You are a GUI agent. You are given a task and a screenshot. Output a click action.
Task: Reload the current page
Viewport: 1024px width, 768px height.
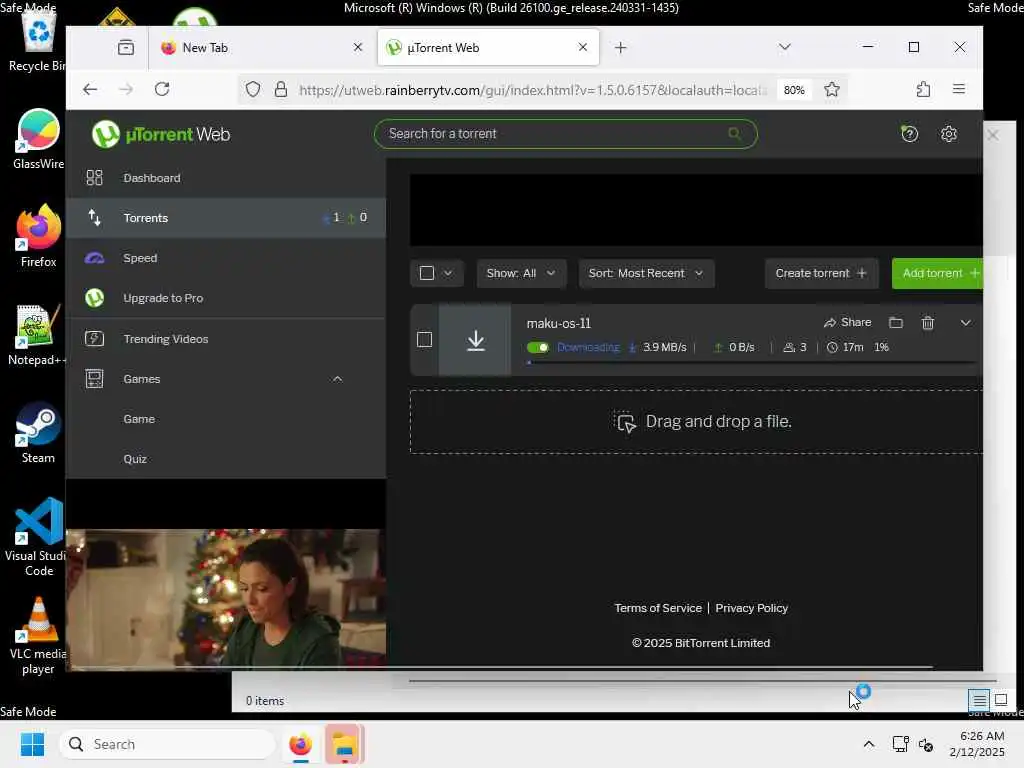[x=162, y=89]
